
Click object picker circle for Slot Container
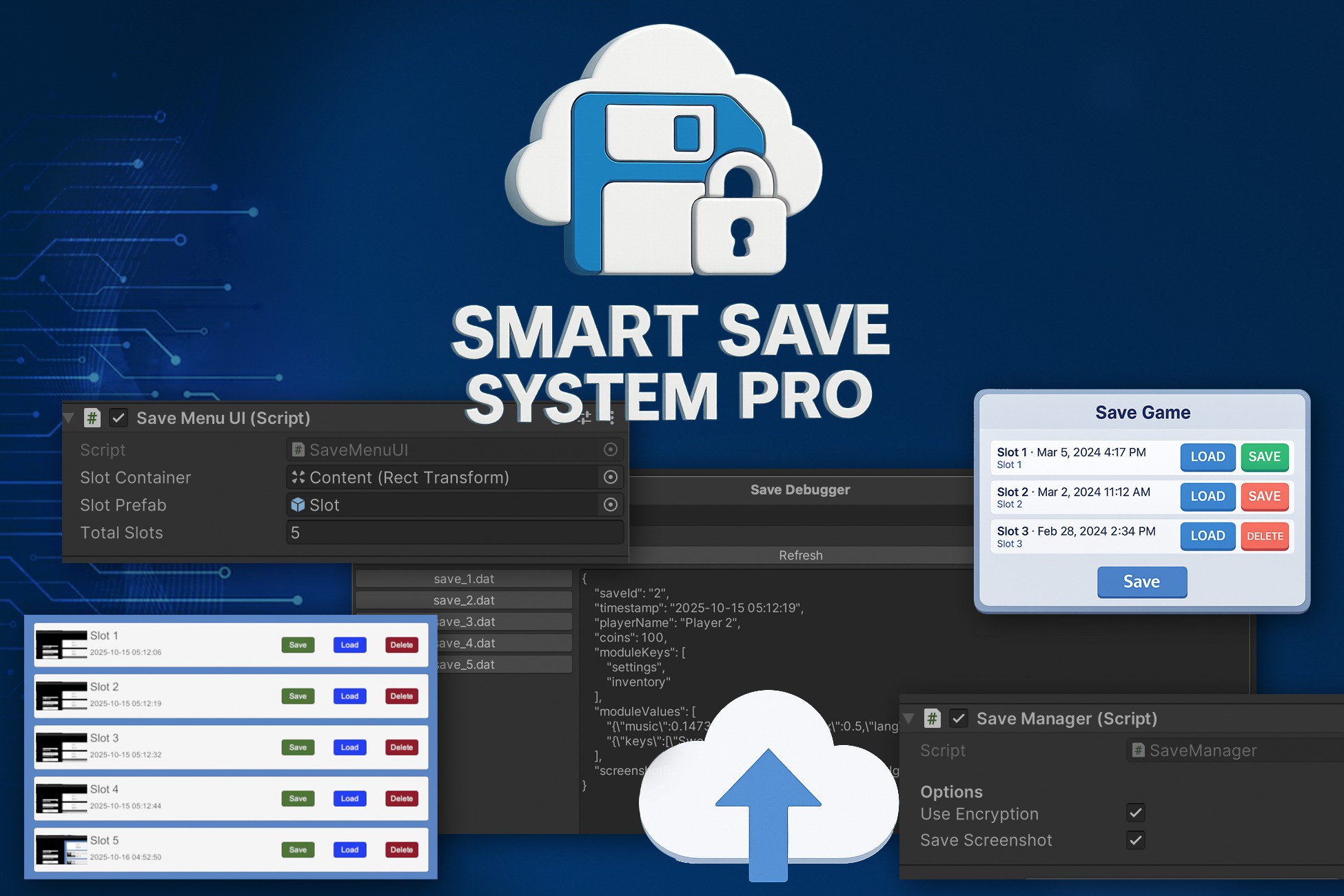[x=610, y=477]
